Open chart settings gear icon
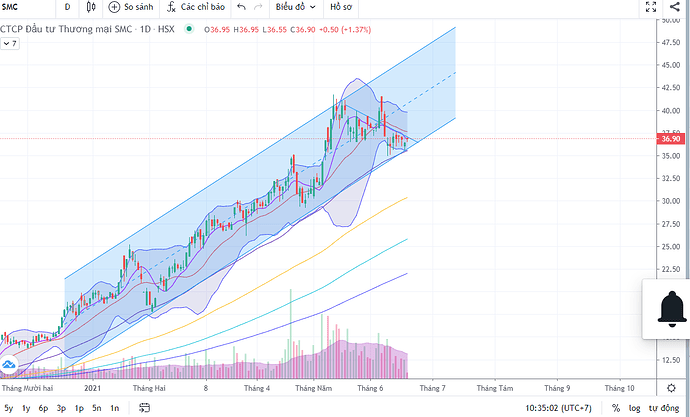Screen dimensions: 690x417 pos(671,388)
